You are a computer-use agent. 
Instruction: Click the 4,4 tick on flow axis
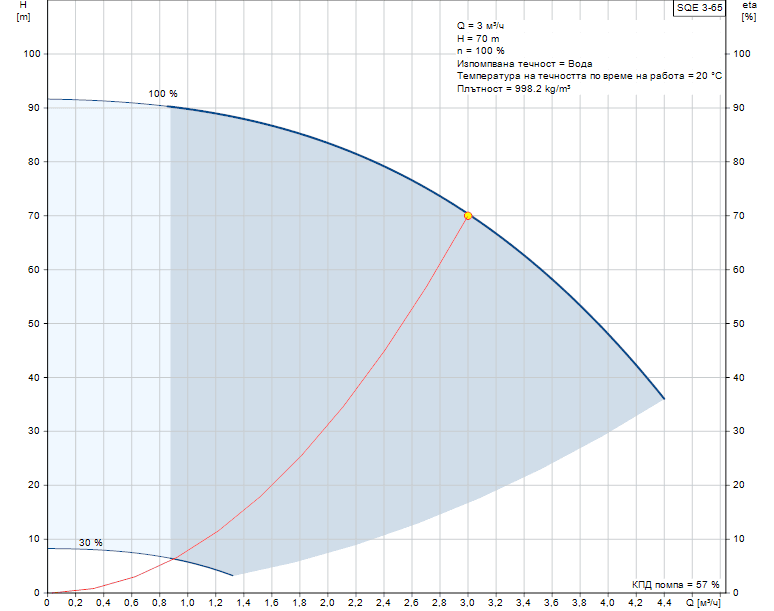663,604
